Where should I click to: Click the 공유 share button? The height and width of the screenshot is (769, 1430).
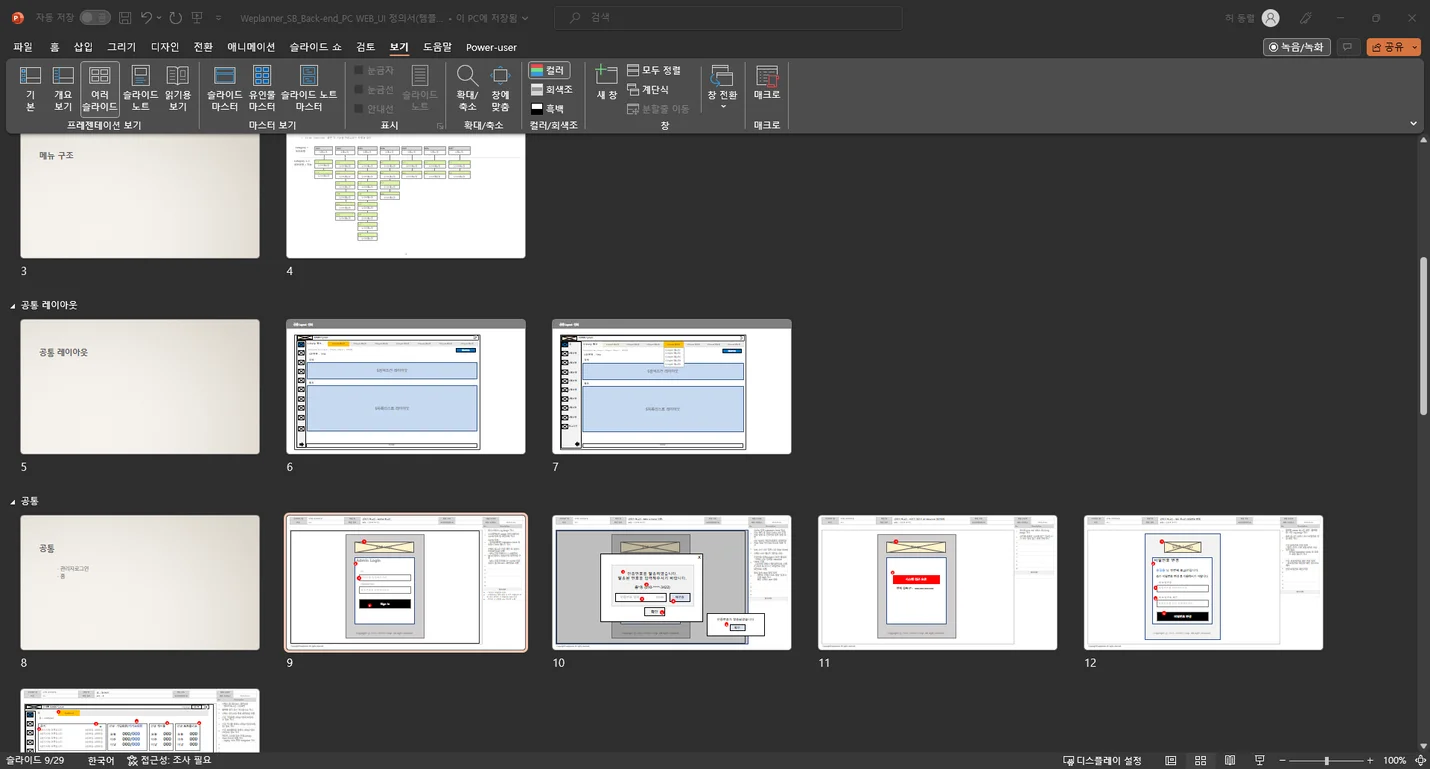click(1387, 47)
